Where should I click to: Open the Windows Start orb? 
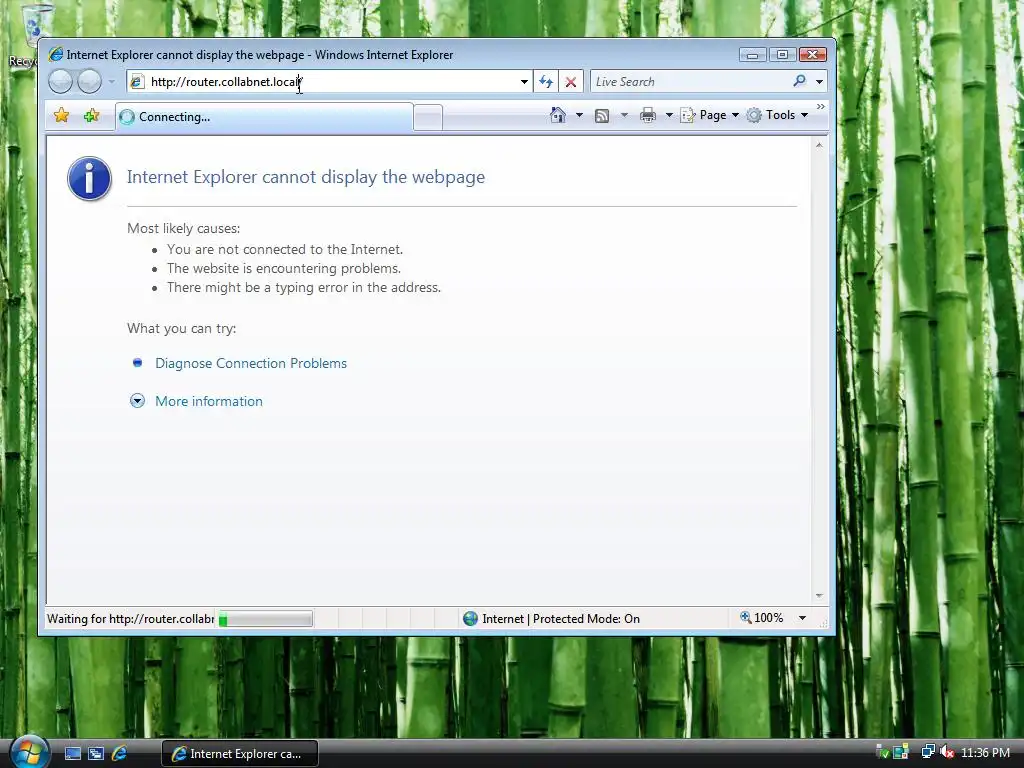[x=29, y=752]
